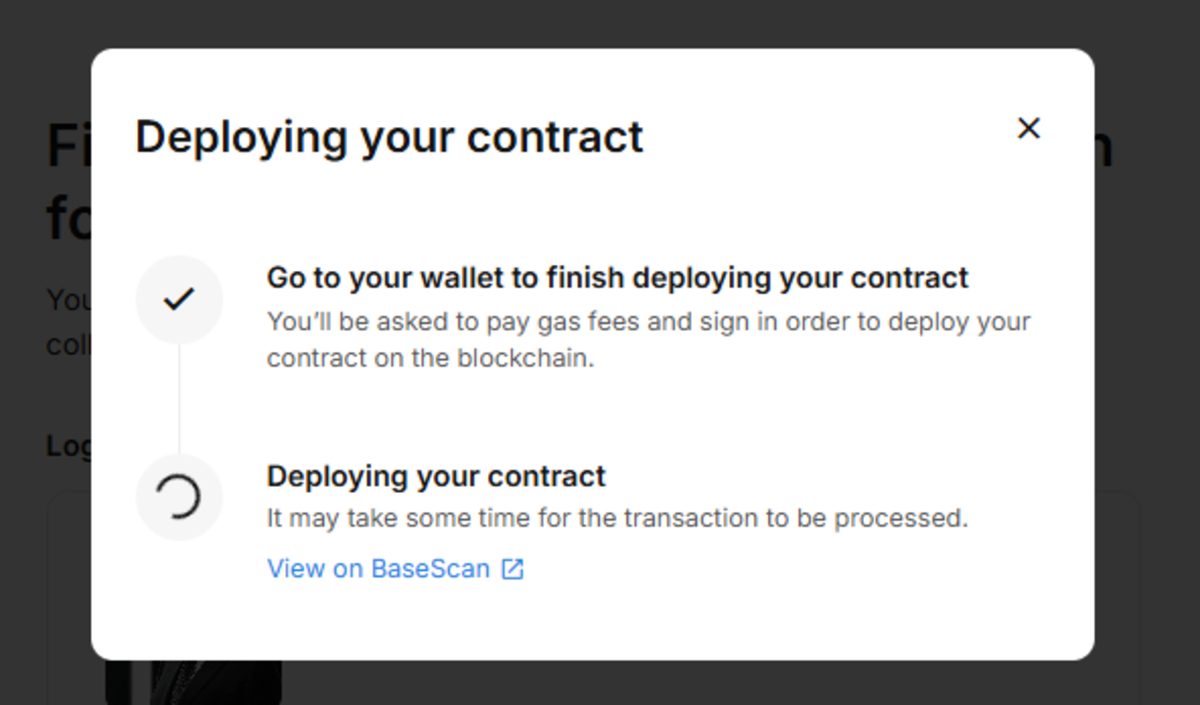Click the dimmed backdrop above the dialog
Image resolution: width=1200 pixels, height=705 pixels.
pyautogui.click(x=600, y=24)
